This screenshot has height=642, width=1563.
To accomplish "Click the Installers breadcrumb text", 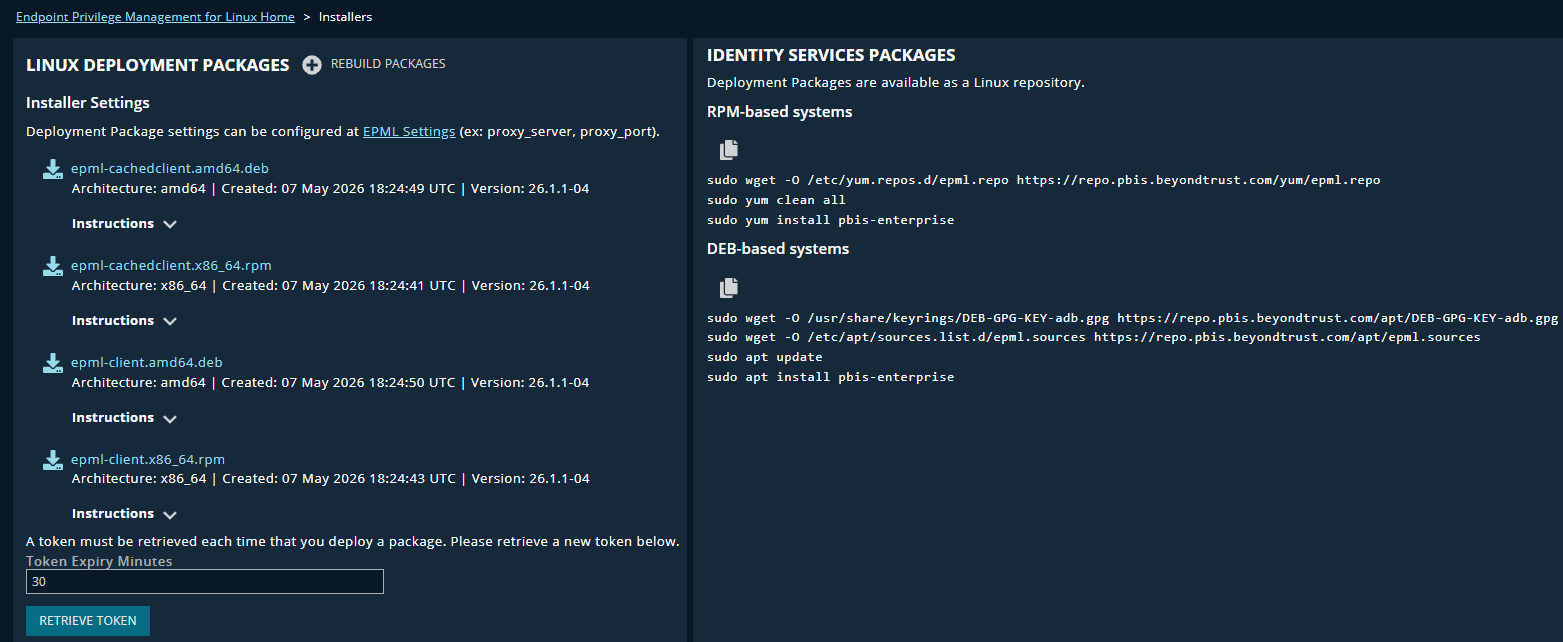I will (345, 17).
